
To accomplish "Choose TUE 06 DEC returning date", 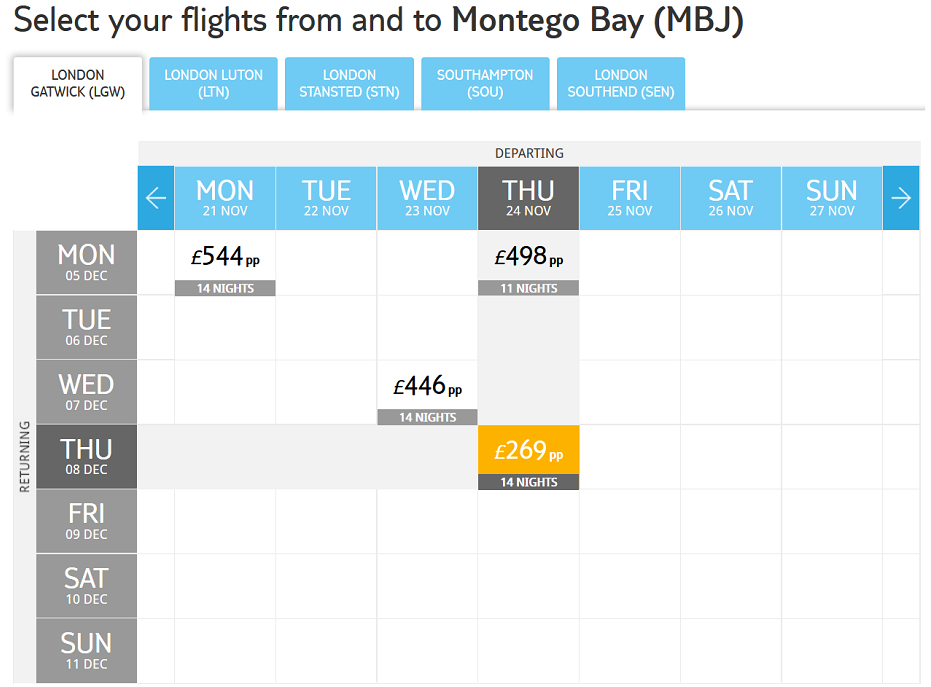I will (x=87, y=327).
